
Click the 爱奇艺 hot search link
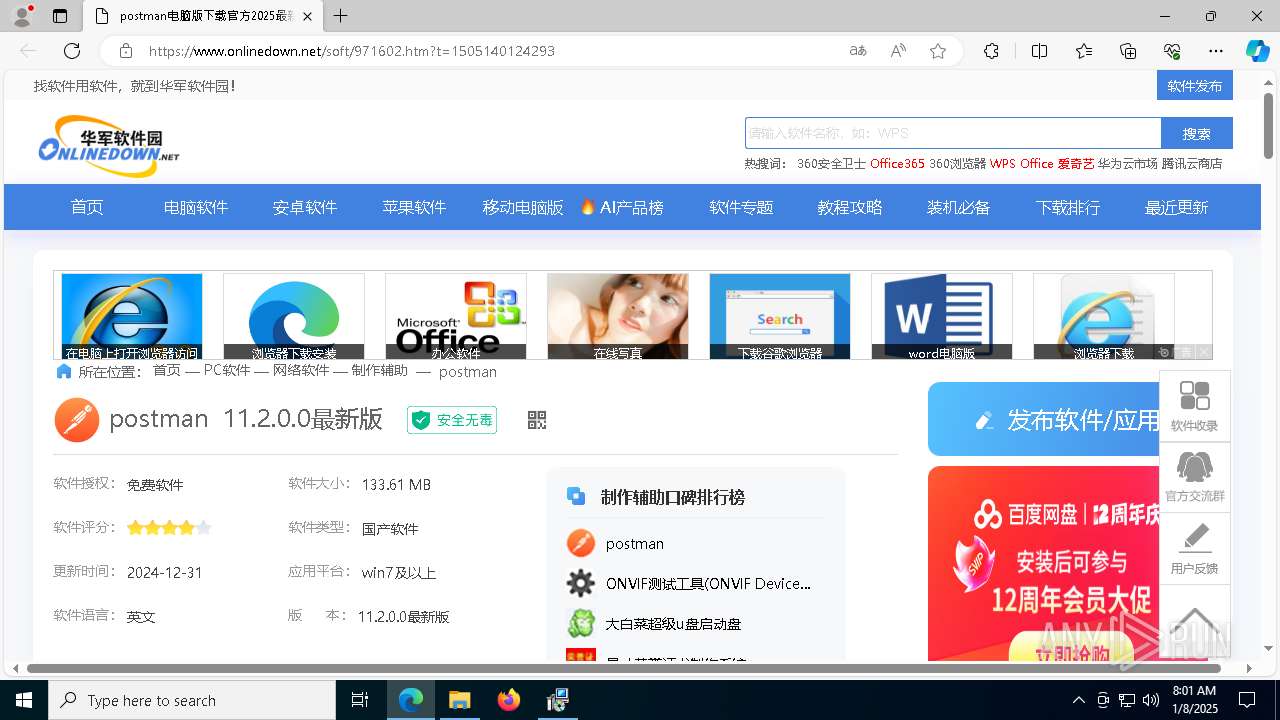click(x=1076, y=163)
